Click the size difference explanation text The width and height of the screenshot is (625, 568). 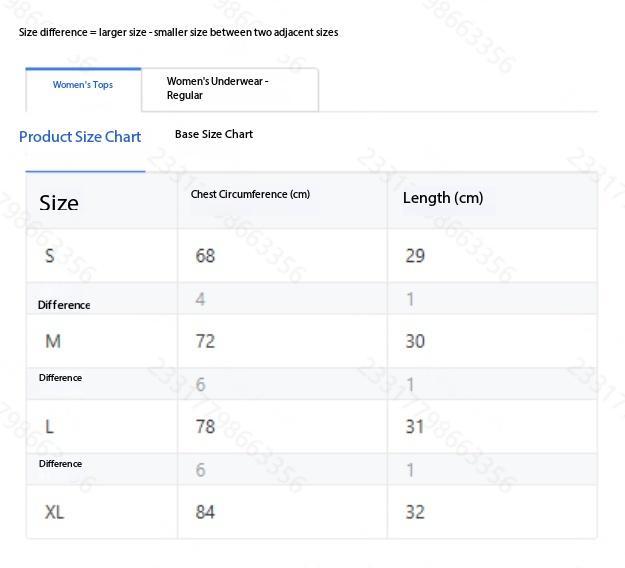(x=179, y=32)
